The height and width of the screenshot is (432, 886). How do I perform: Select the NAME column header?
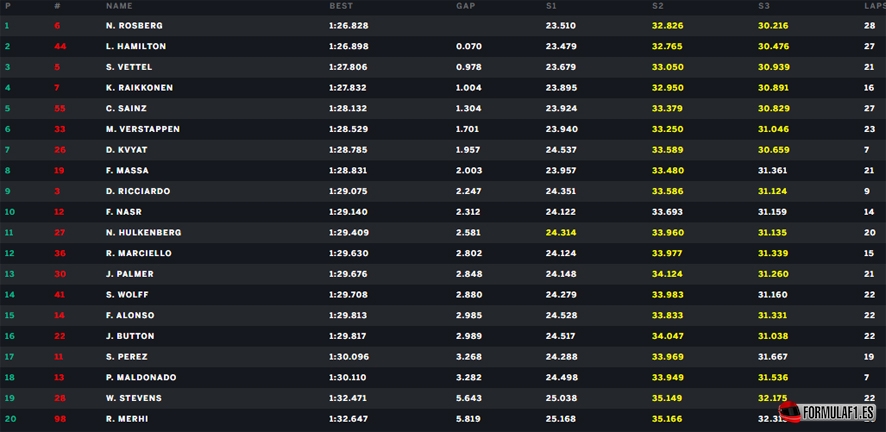coord(119,6)
